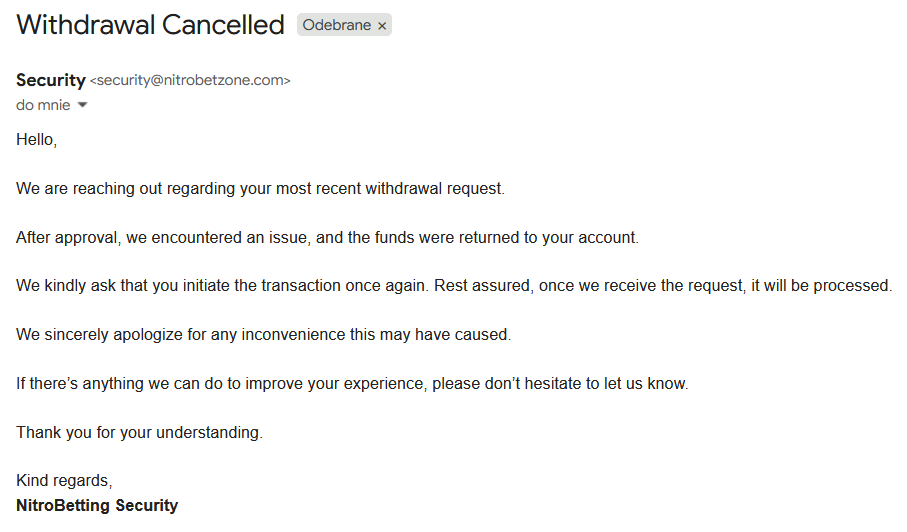The image size is (907, 532).
Task: Expand recipient details arrow beside 'do mnie'
Action: pyautogui.click(x=83, y=105)
